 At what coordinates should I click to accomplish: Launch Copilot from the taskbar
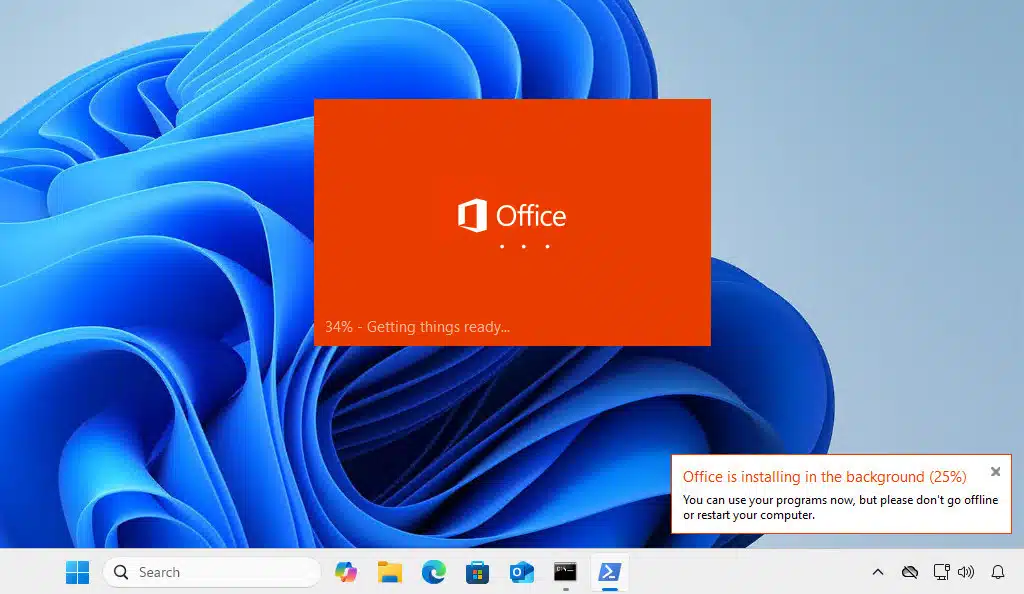pyautogui.click(x=346, y=572)
